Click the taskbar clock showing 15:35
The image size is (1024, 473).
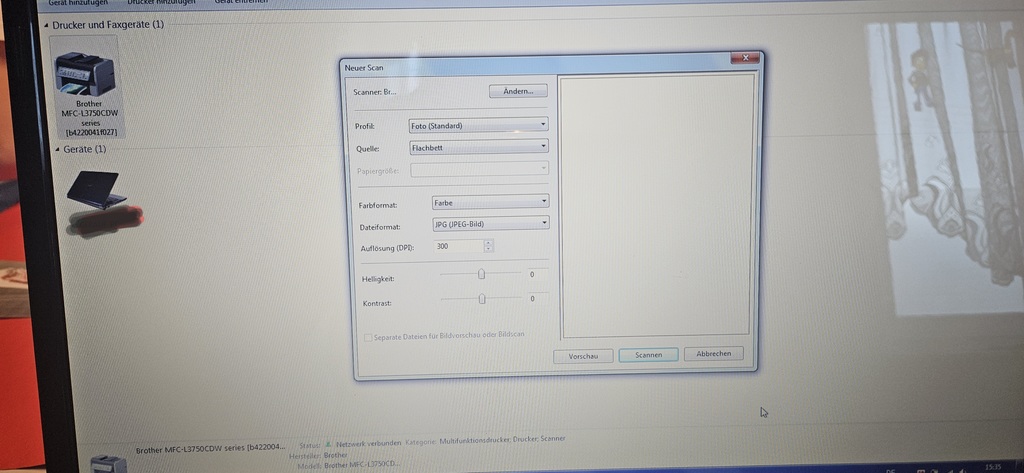(x=992, y=466)
